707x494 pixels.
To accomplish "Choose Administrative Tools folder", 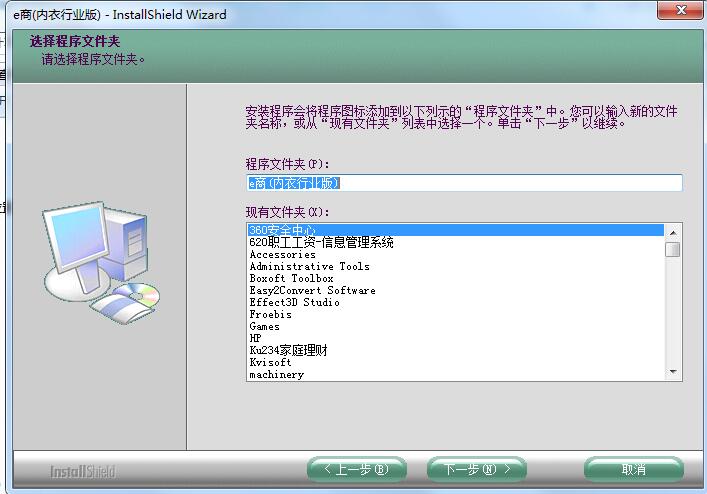I will click(x=455, y=266).
